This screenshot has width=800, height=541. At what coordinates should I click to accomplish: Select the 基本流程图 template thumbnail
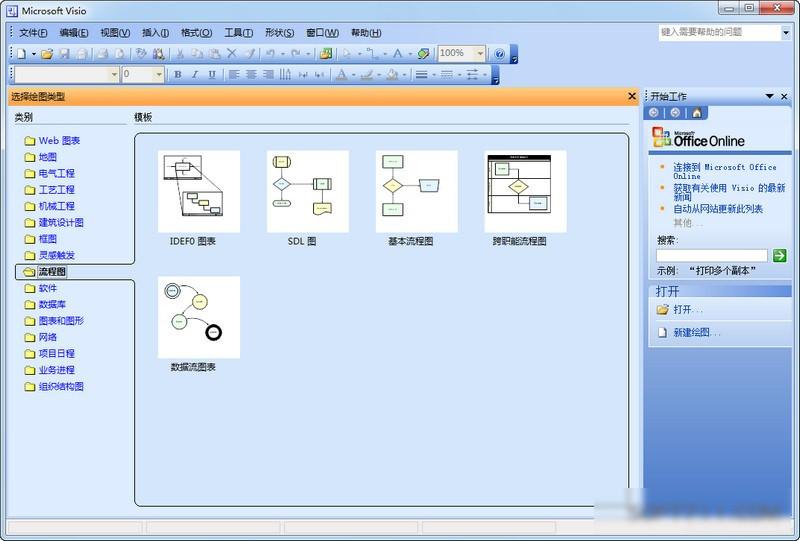click(416, 191)
